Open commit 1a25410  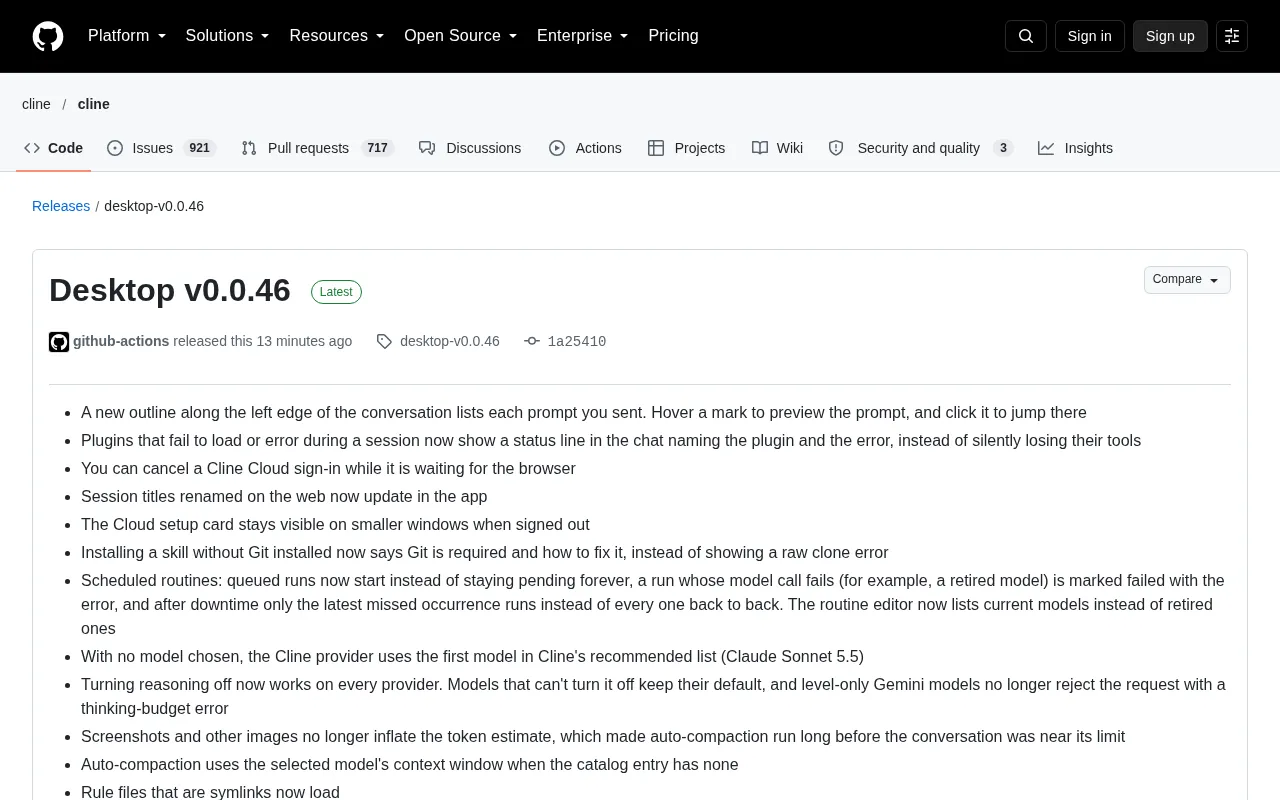tap(577, 342)
